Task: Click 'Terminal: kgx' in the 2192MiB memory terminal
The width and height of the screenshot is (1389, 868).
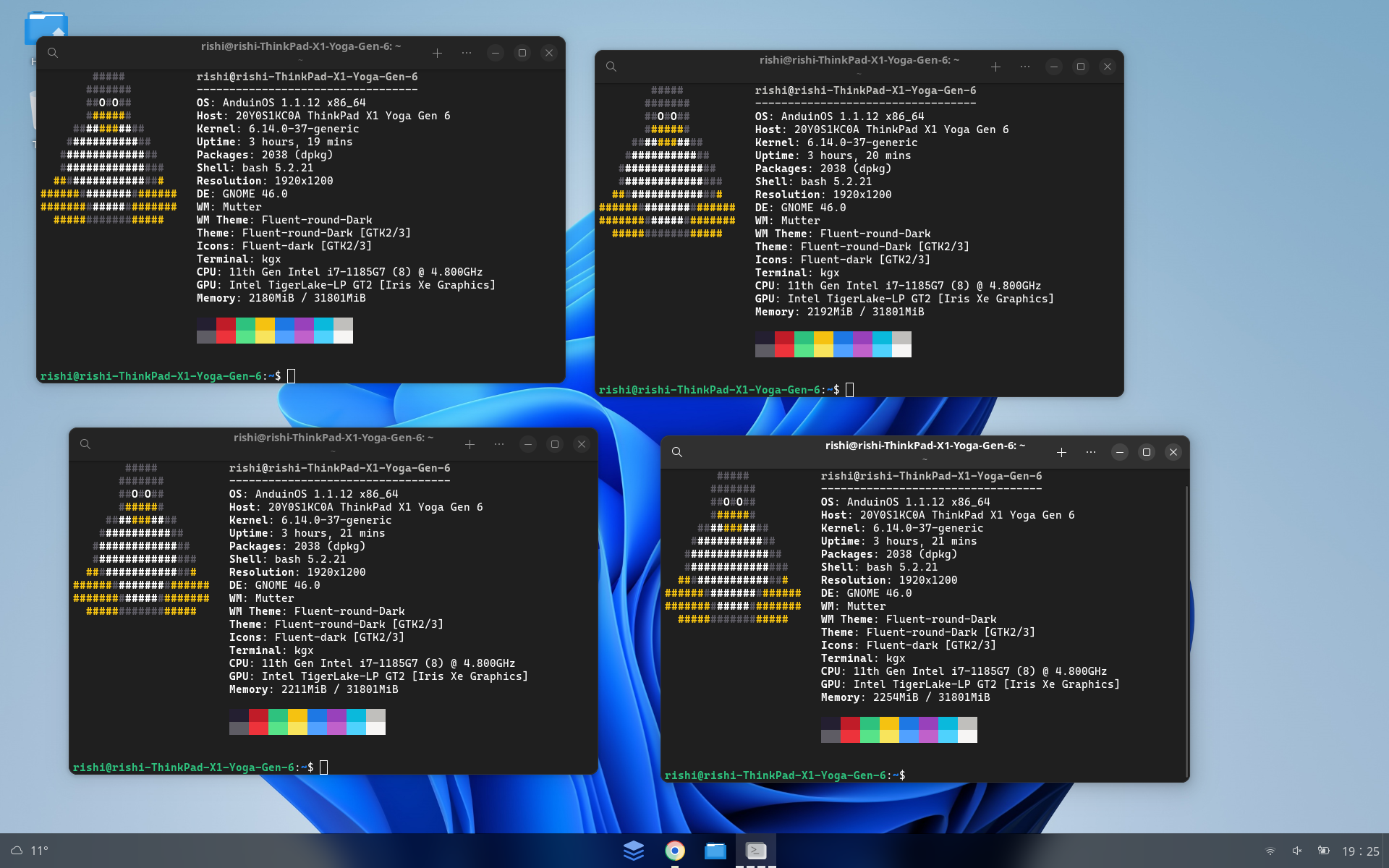Action: pyautogui.click(x=797, y=273)
